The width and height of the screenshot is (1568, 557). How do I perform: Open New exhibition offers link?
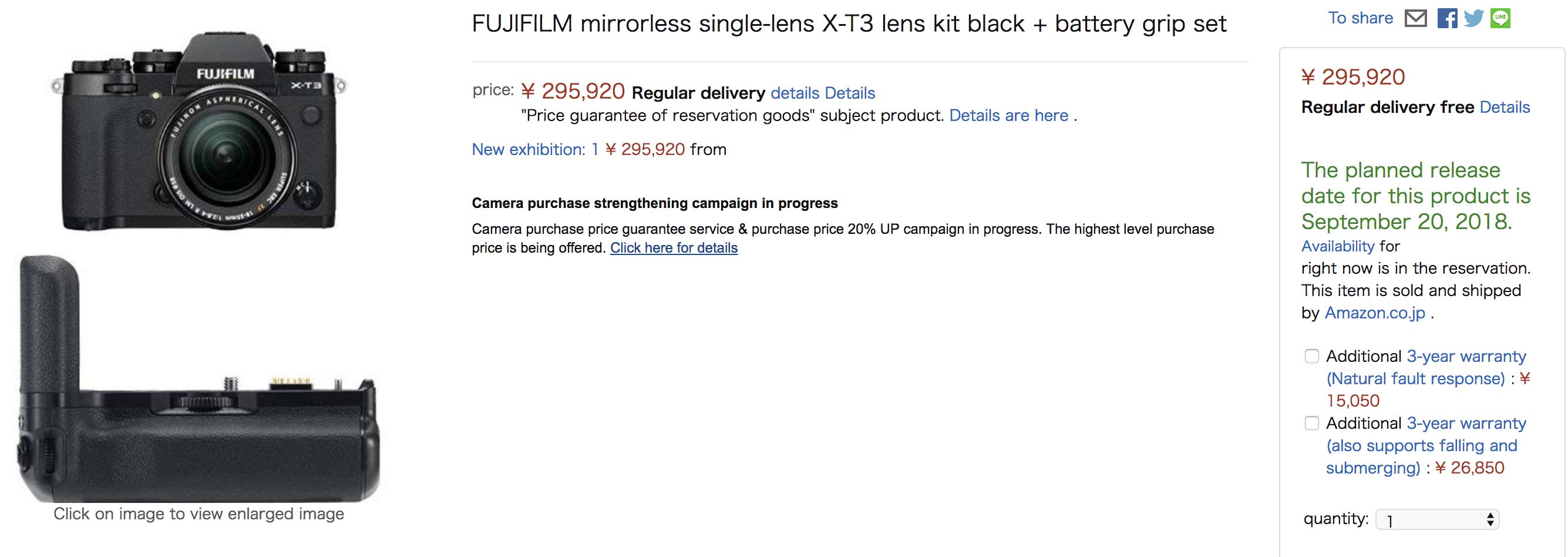(535, 150)
